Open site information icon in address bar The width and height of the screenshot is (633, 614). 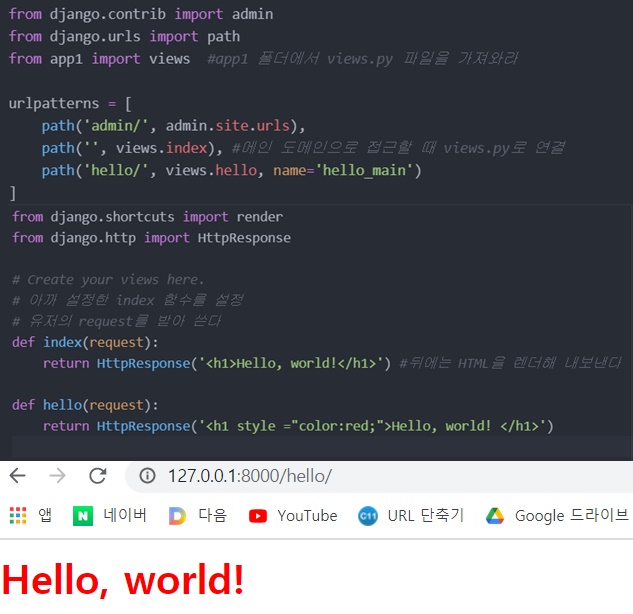click(147, 476)
